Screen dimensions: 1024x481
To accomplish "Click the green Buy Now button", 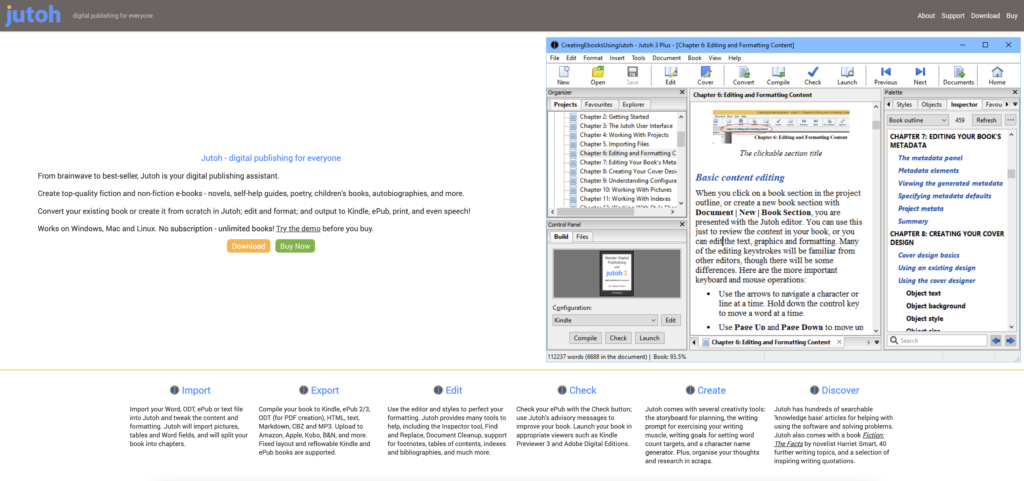I will pos(295,246).
